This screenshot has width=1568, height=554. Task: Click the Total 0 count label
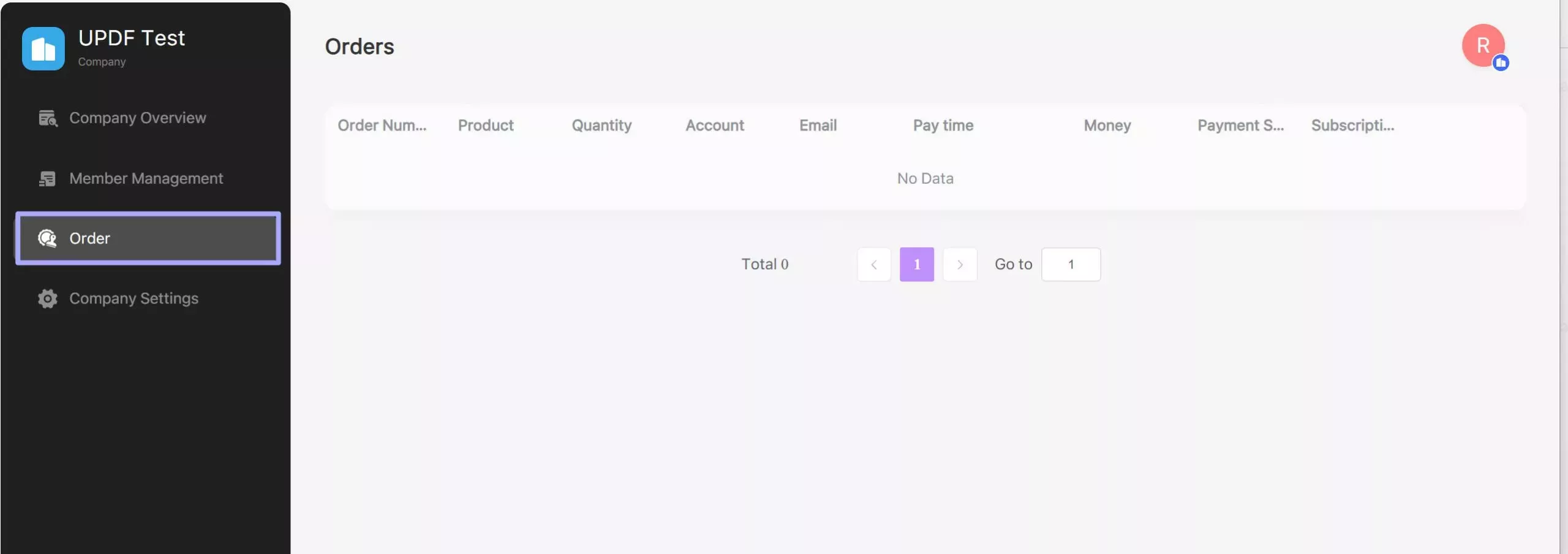point(765,264)
